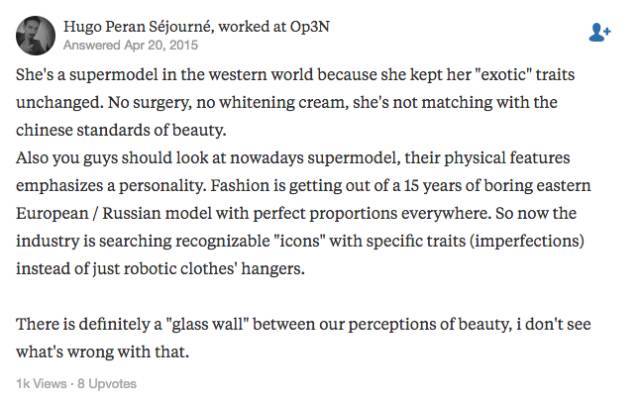This screenshot has height=401, width=640.
Task: Click the closing line 'what's wrong with that.'
Action: click(x=102, y=352)
